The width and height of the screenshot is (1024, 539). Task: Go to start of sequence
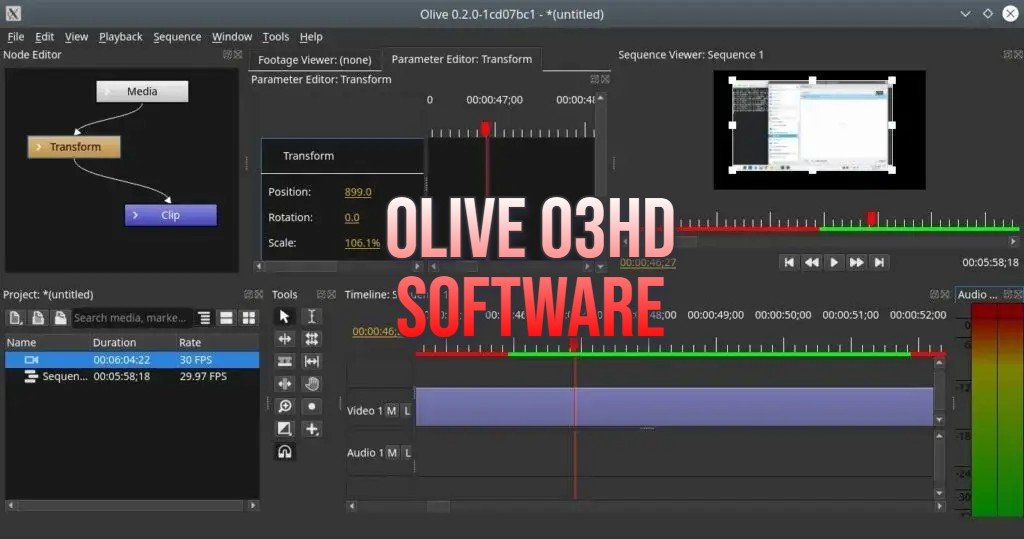pos(789,263)
